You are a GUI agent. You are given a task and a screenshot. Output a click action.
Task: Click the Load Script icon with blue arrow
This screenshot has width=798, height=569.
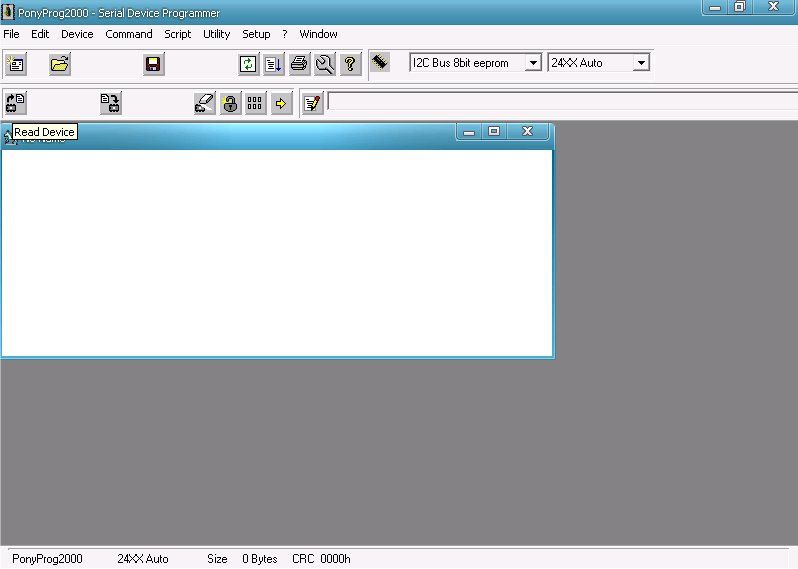click(x=273, y=64)
